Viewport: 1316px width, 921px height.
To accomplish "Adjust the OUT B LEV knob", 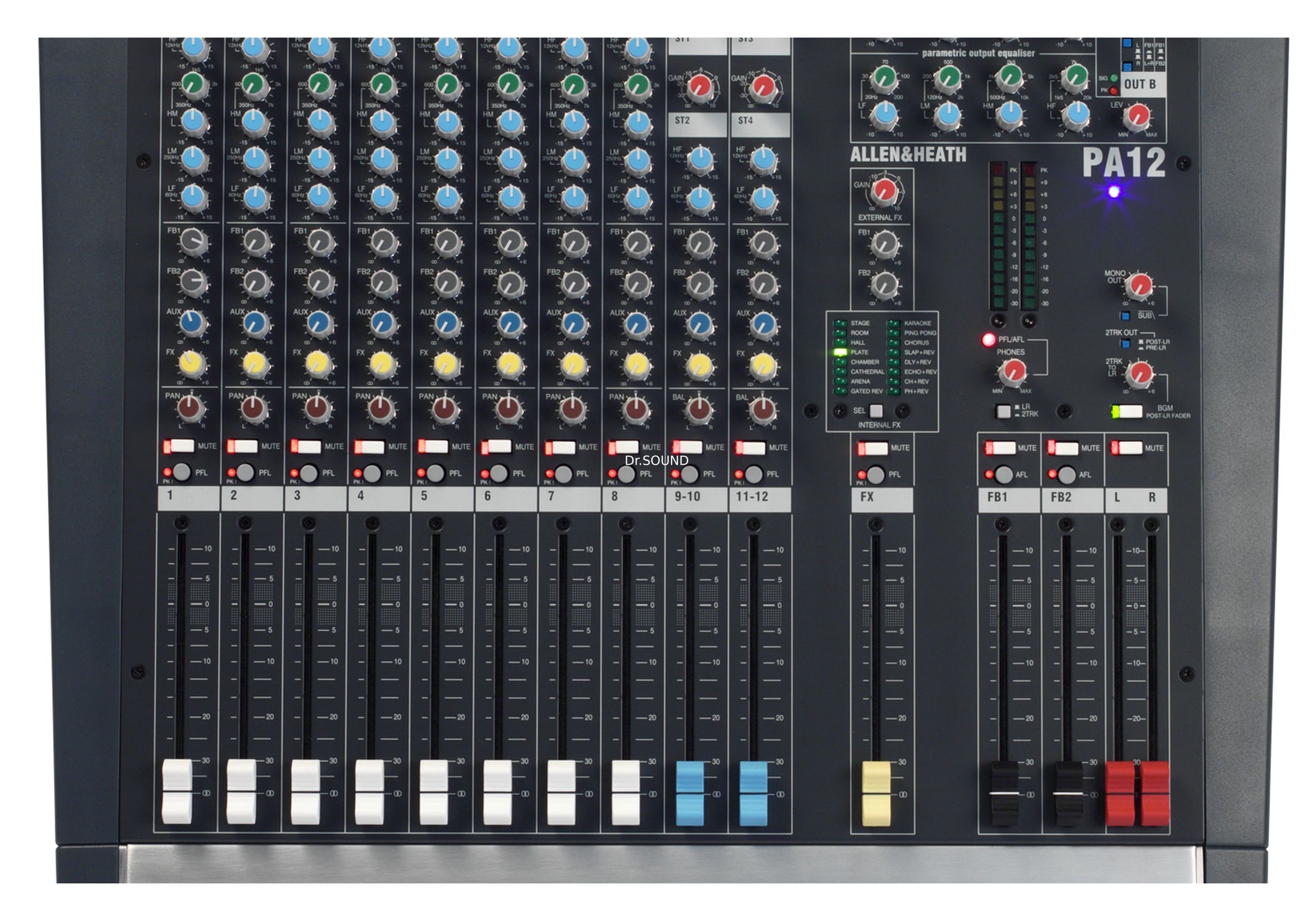I will pos(1137,117).
